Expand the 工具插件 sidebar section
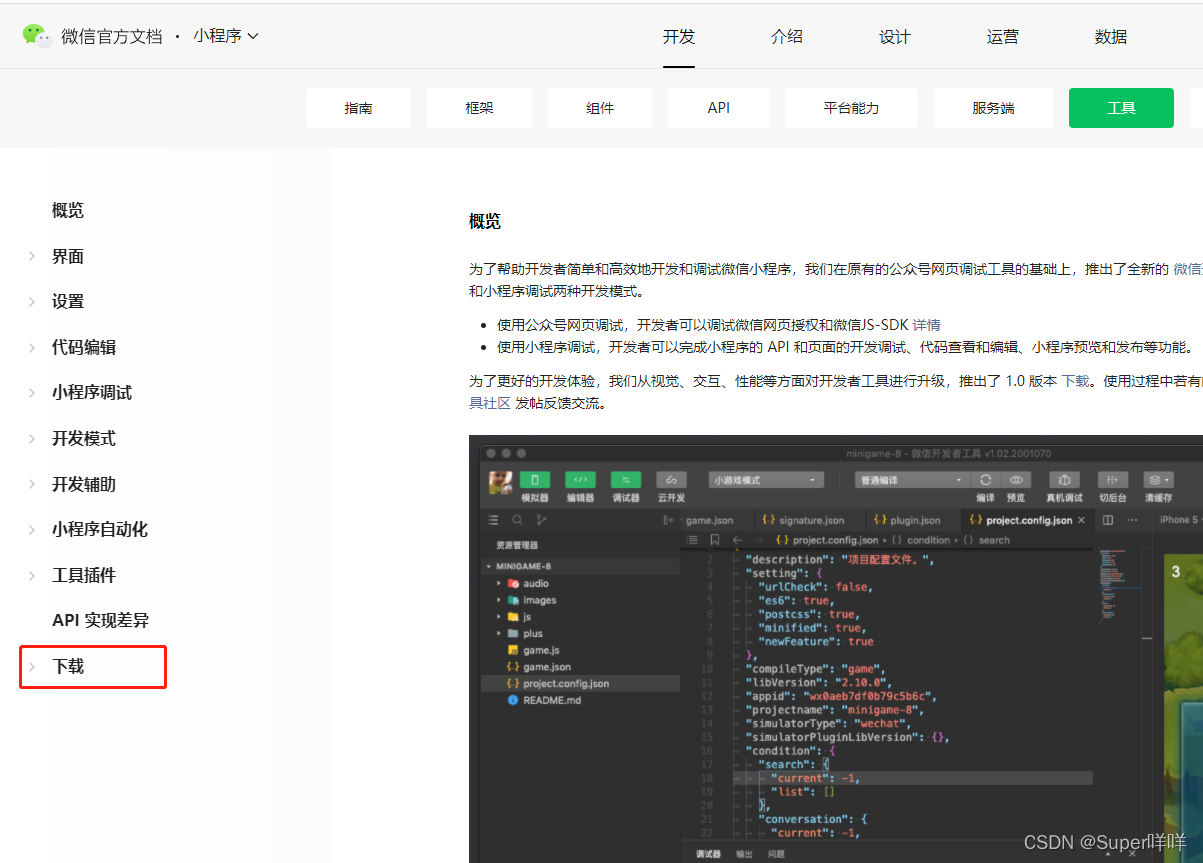This screenshot has height=863, width=1203. (x=84, y=576)
